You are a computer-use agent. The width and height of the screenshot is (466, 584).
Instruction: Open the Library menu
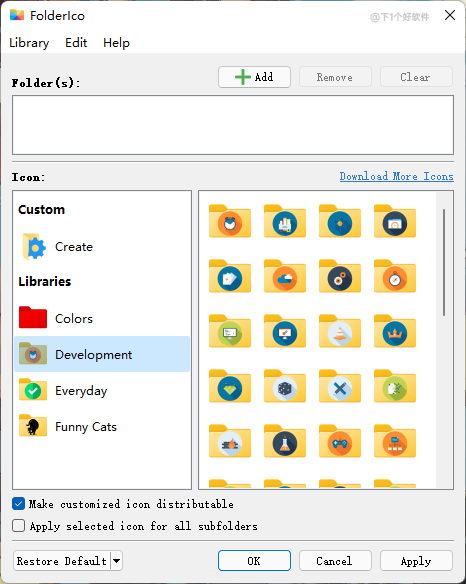(29, 43)
